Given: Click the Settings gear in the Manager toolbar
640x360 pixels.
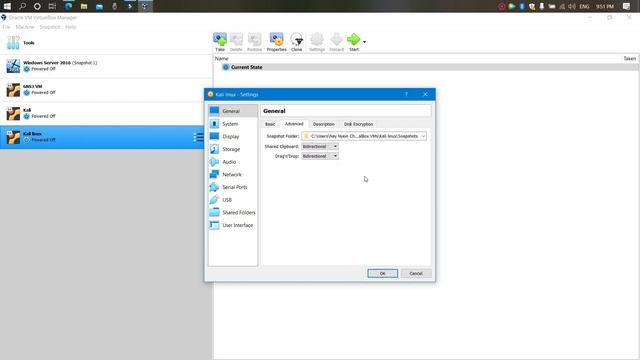Looking at the screenshot, I should click(317, 42).
